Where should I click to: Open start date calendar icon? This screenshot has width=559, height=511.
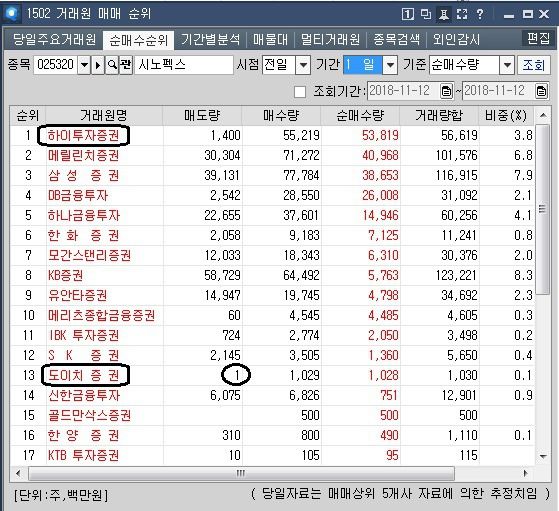pos(446,91)
